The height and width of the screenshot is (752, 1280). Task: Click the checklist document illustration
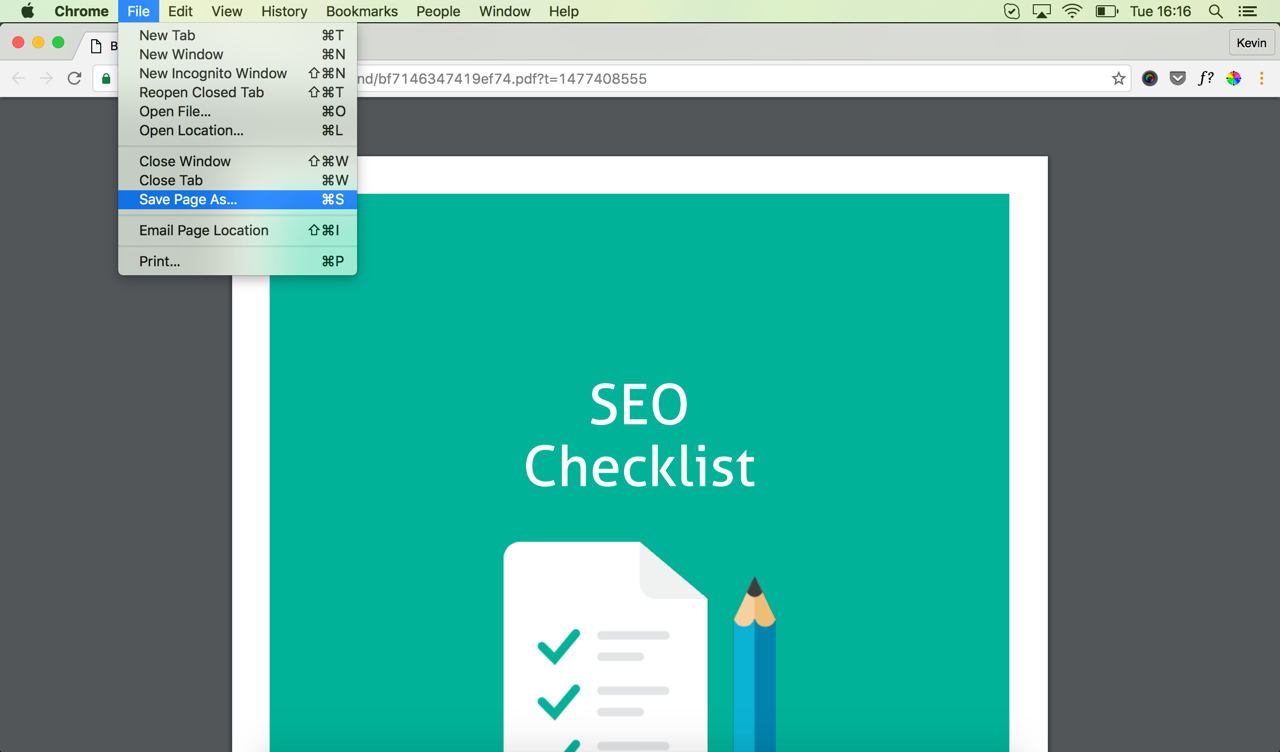(606, 647)
